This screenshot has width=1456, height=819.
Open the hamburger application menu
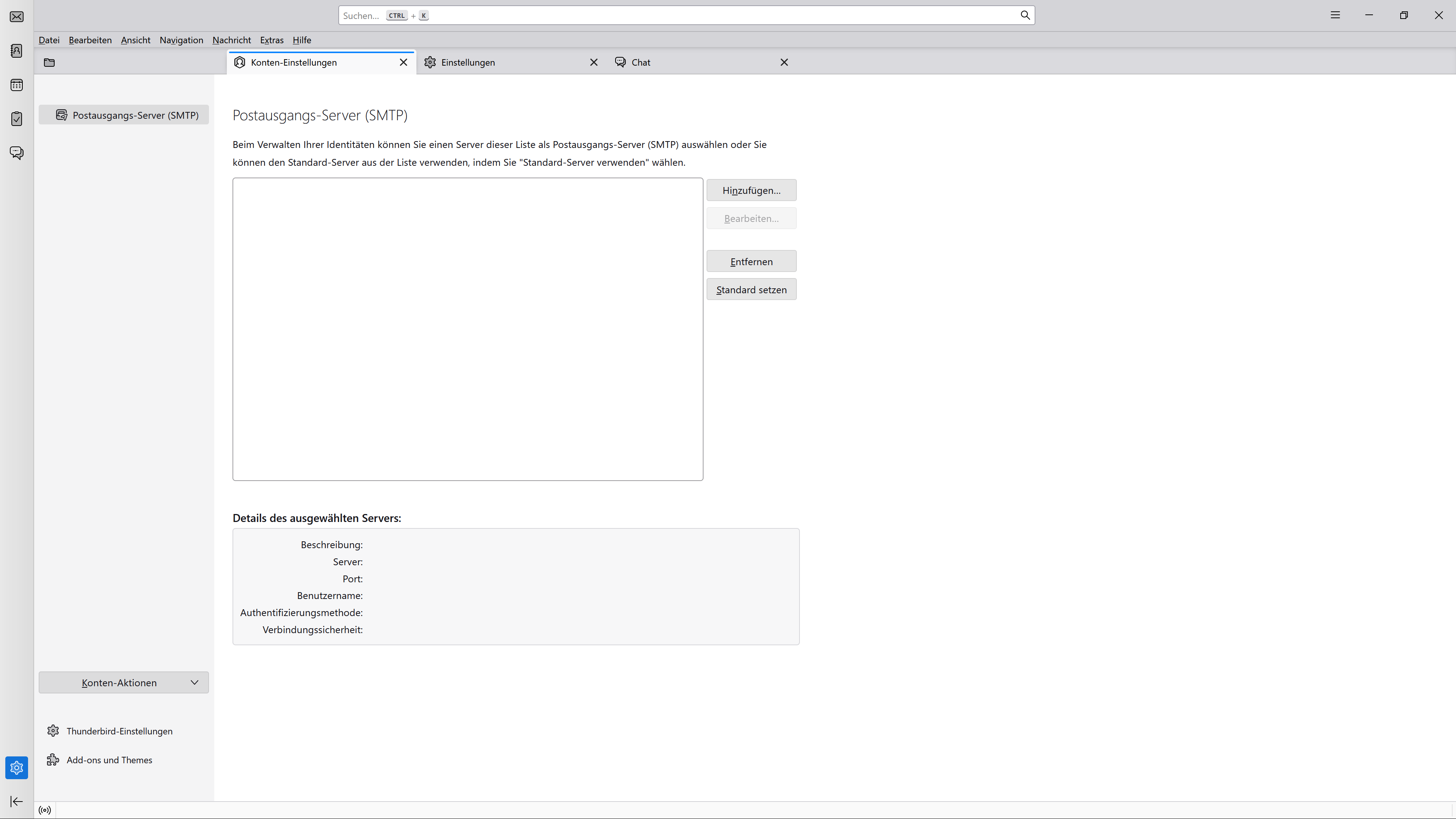(x=1335, y=15)
